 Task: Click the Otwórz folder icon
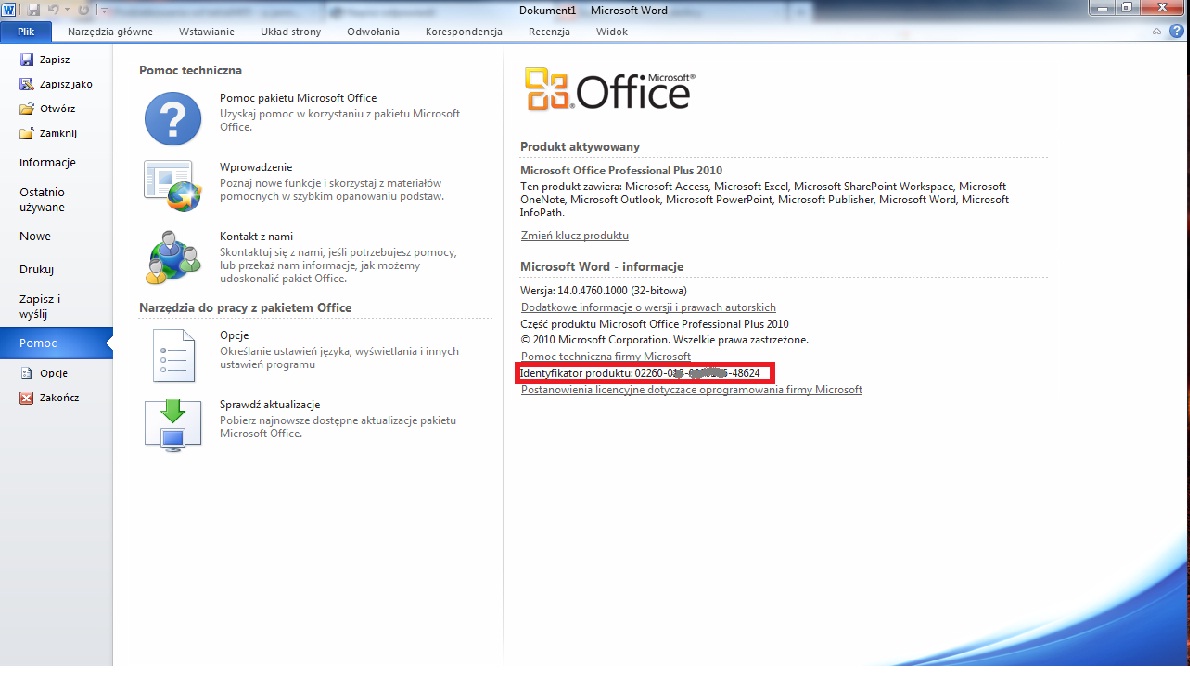[27, 109]
